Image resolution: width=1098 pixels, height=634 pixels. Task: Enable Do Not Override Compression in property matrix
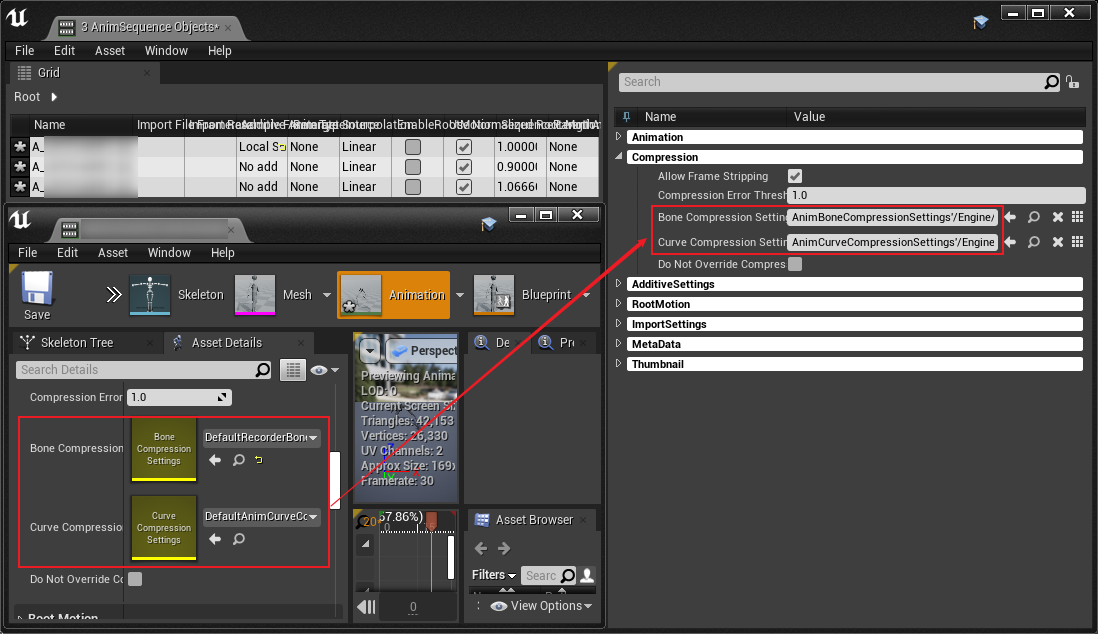click(x=795, y=265)
